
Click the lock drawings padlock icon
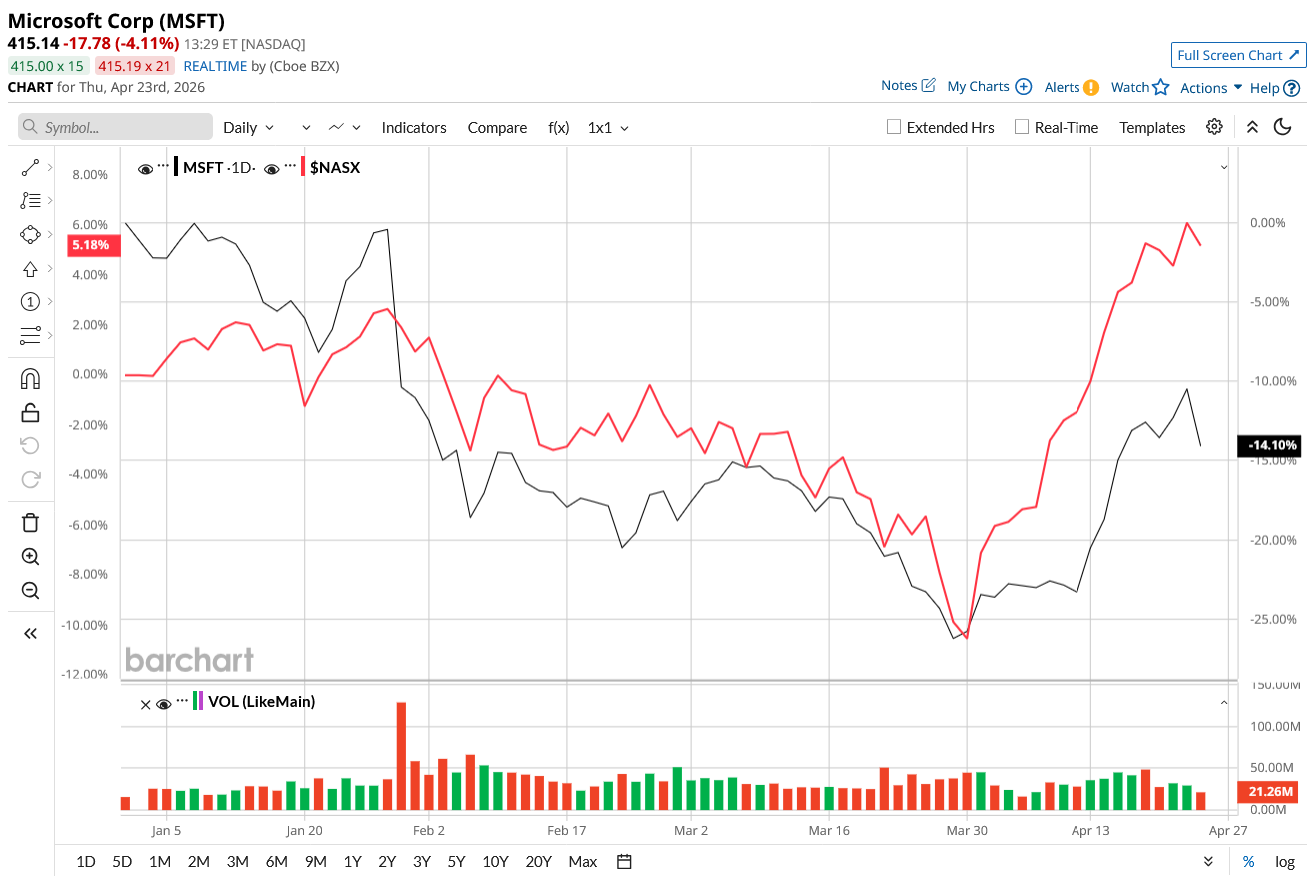pyautogui.click(x=30, y=412)
